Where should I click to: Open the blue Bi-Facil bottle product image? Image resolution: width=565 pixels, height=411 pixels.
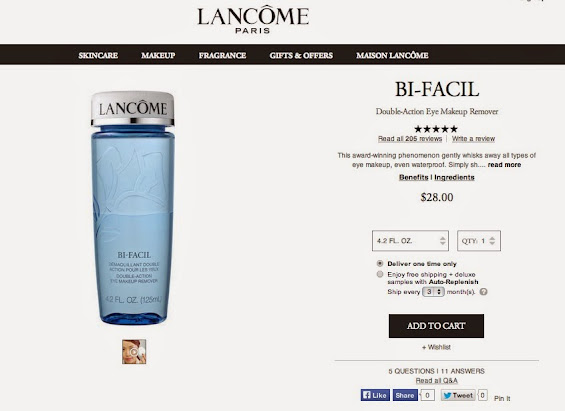click(x=133, y=208)
